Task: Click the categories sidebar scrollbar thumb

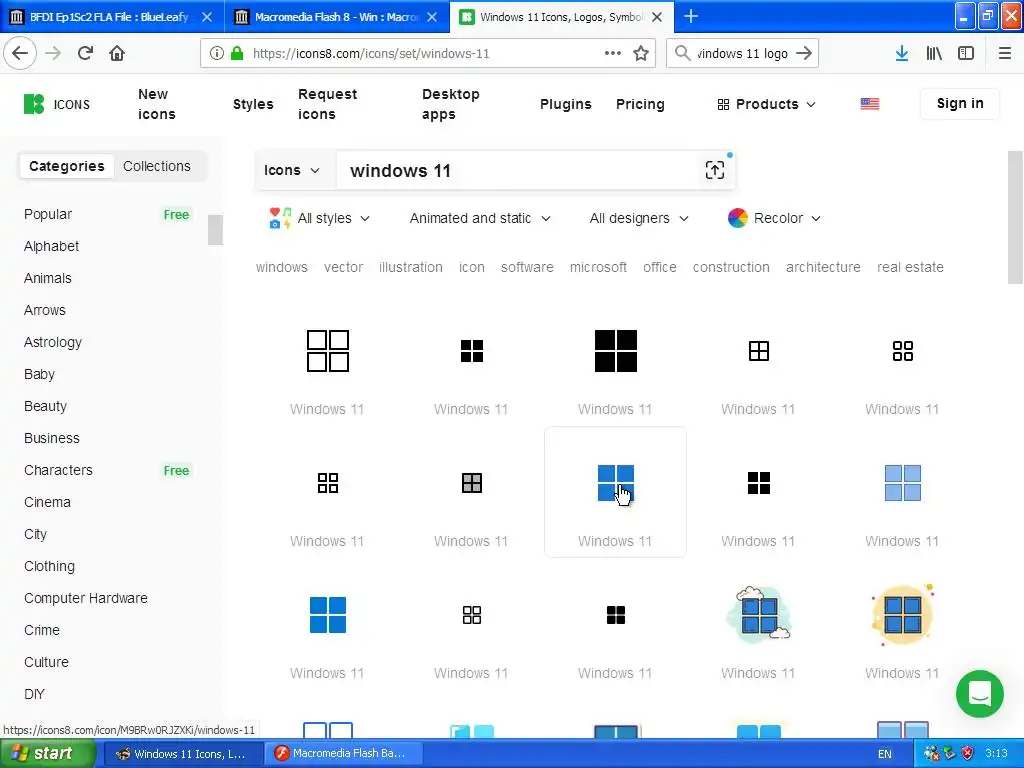Action: pyautogui.click(x=215, y=229)
